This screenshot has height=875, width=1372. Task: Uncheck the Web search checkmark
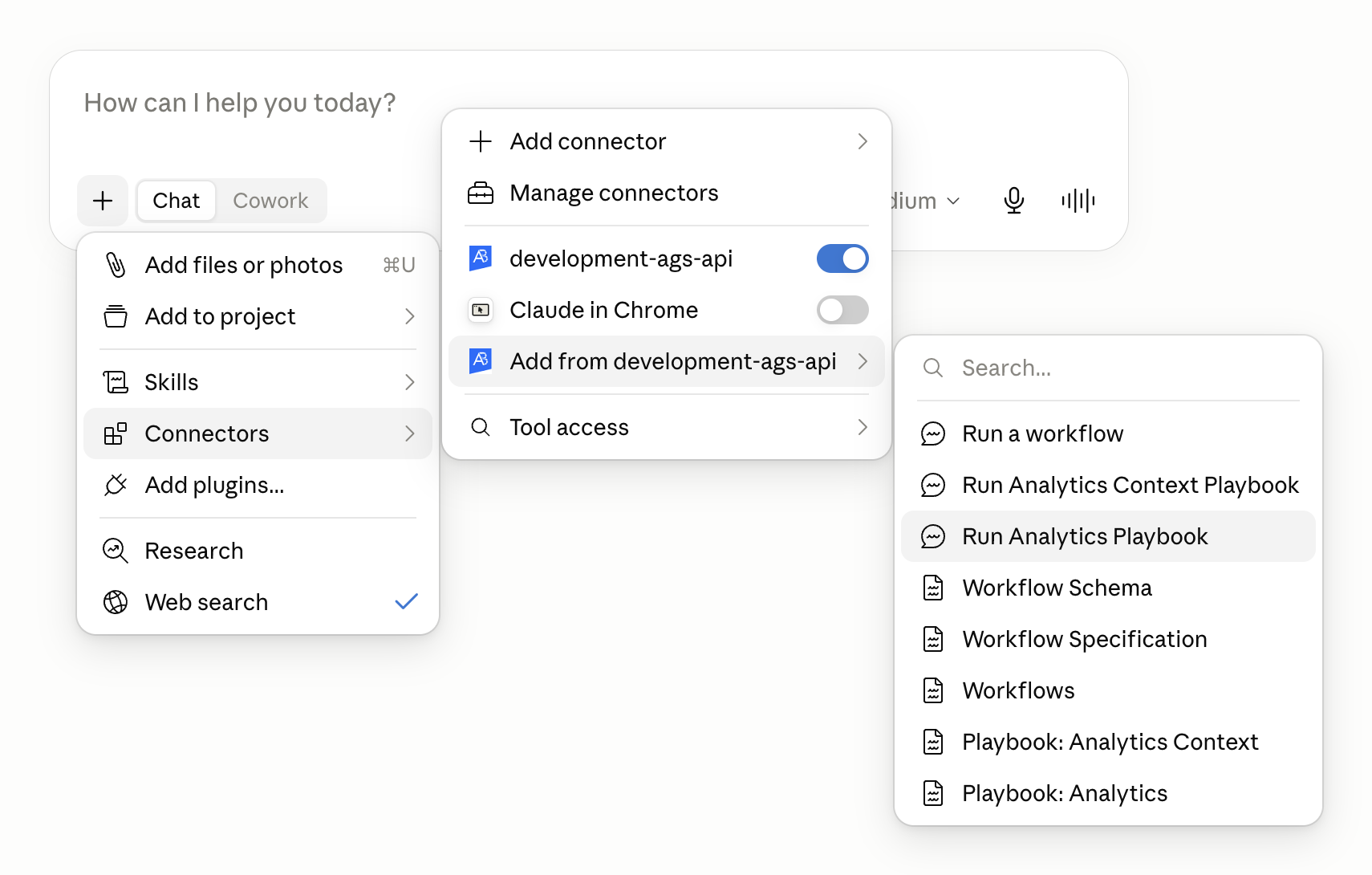pyautogui.click(x=407, y=601)
